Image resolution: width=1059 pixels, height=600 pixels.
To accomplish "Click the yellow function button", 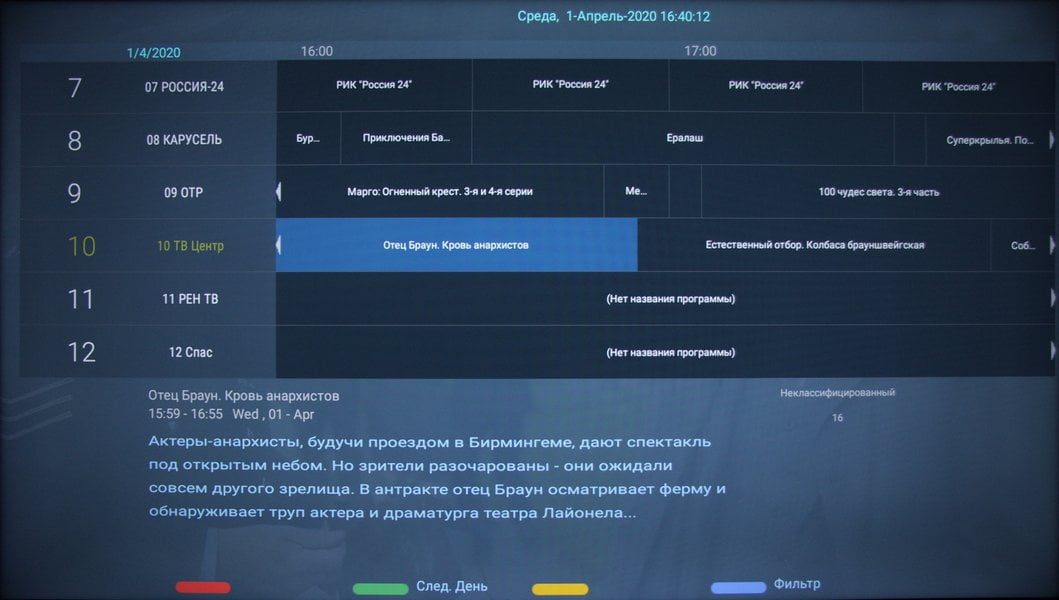I will [x=560, y=589].
